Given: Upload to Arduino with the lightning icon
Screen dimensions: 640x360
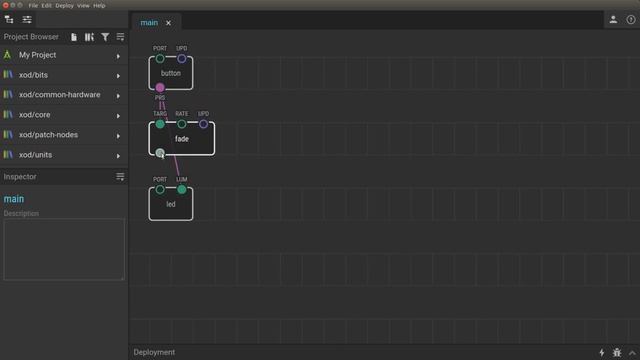Looking at the screenshot, I should [x=602, y=352].
